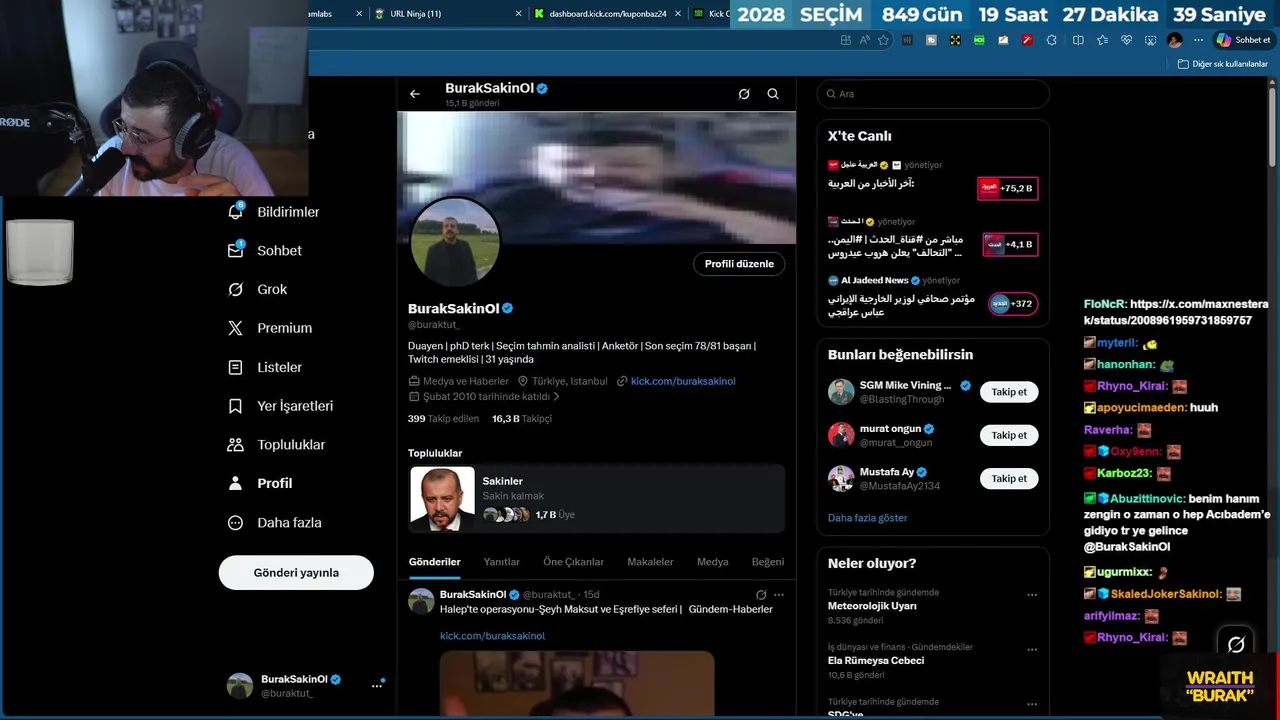Switch to the Medya tab
This screenshot has height=720, width=1280.
(x=713, y=562)
